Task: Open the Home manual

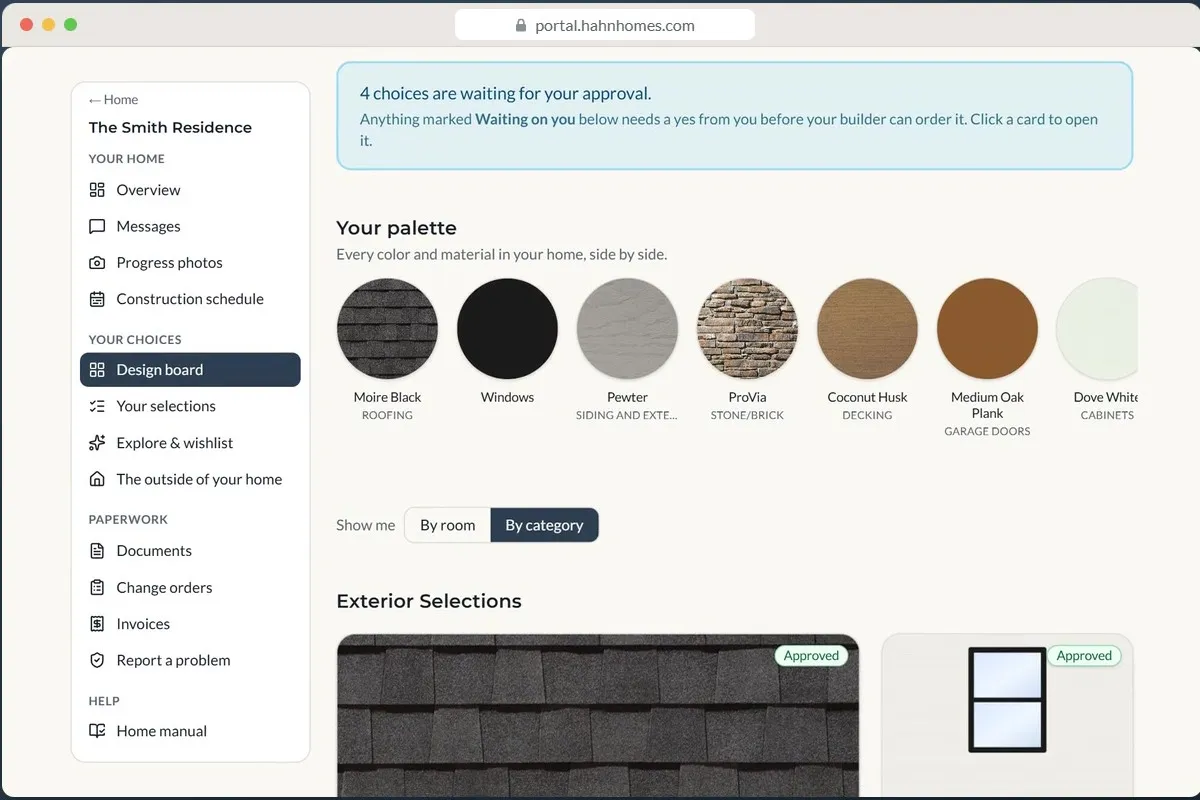Action: 190,731
